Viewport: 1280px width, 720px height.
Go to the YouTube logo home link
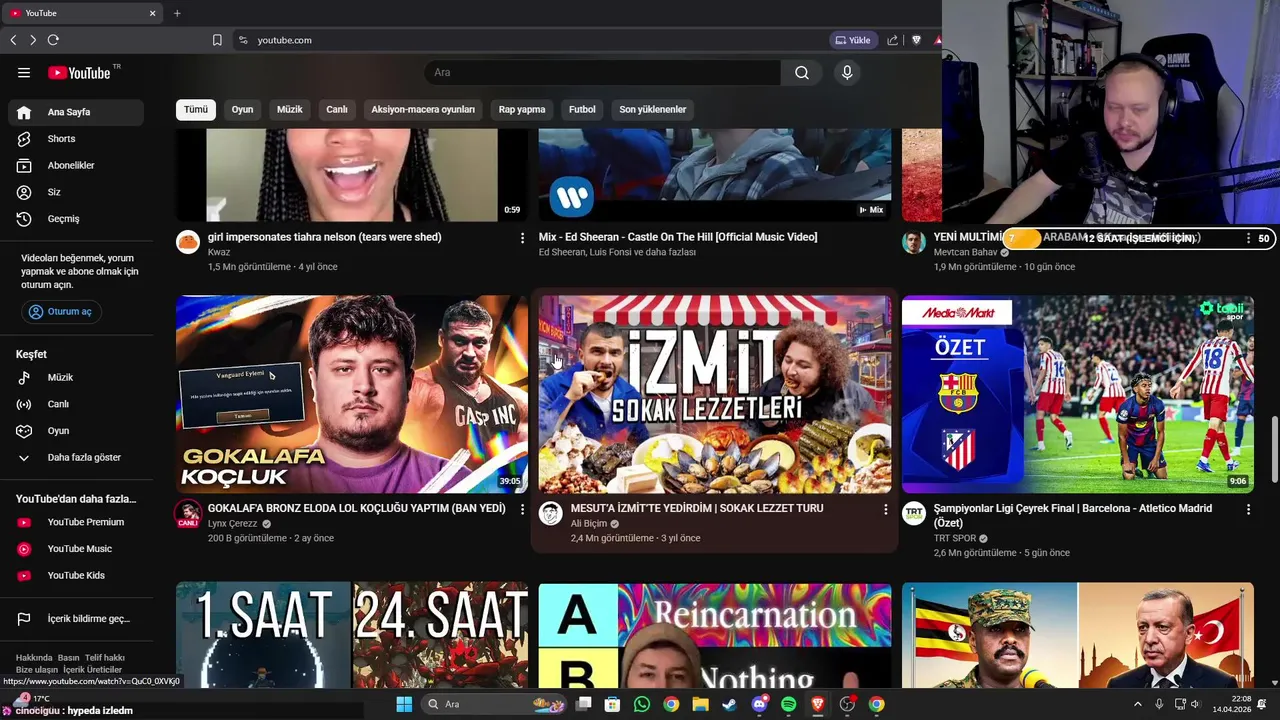tap(79, 73)
